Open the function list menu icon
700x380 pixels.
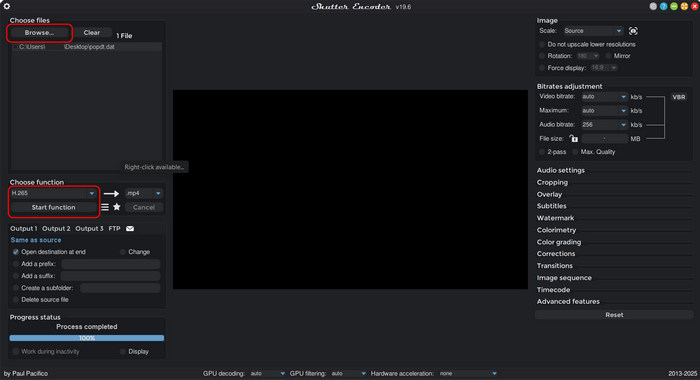click(105, 207)
